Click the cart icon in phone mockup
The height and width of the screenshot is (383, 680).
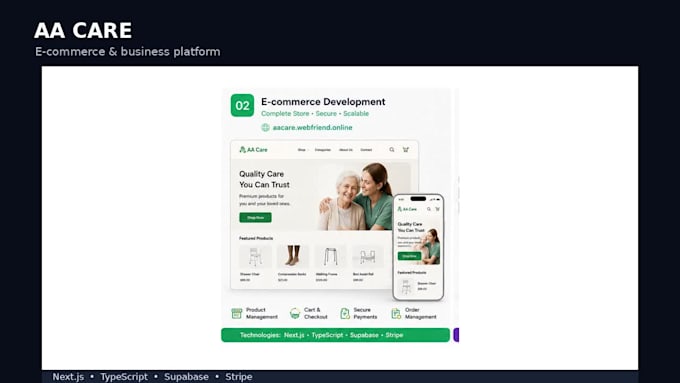(x=437, y=209)
